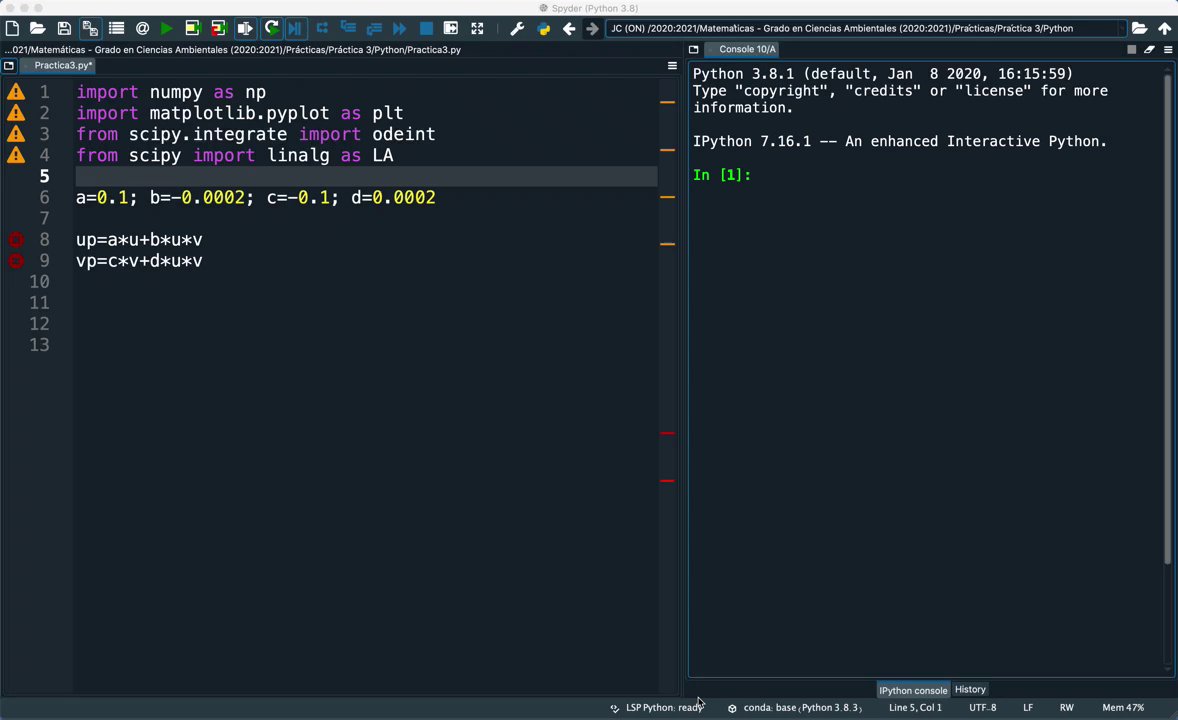Select the Console 10/A tab

click(x=747, y=50)
